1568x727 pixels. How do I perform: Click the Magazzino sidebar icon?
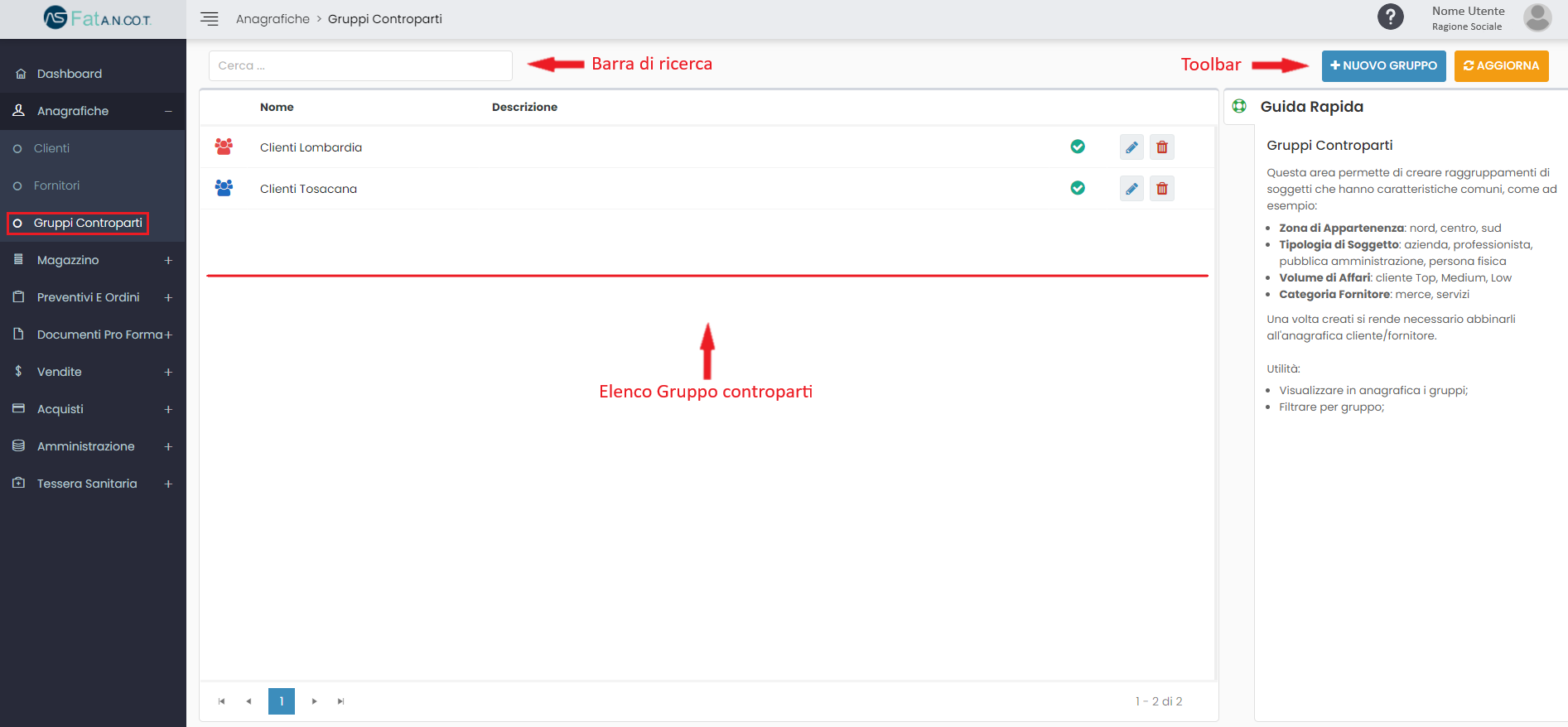(x=18, y=259)
